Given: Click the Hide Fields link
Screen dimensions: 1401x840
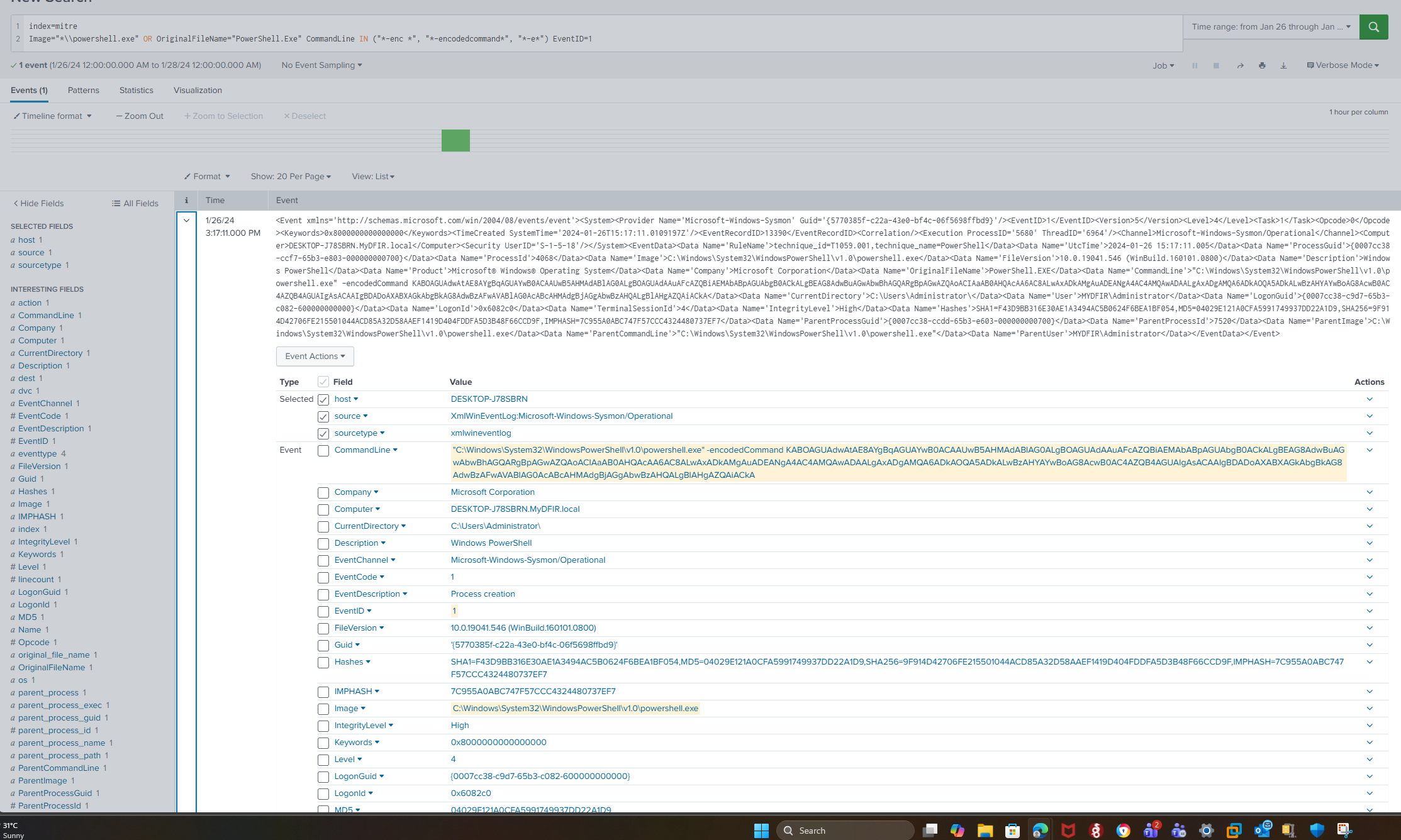Looking at the screenshot, I should click(x=38, y=204).
